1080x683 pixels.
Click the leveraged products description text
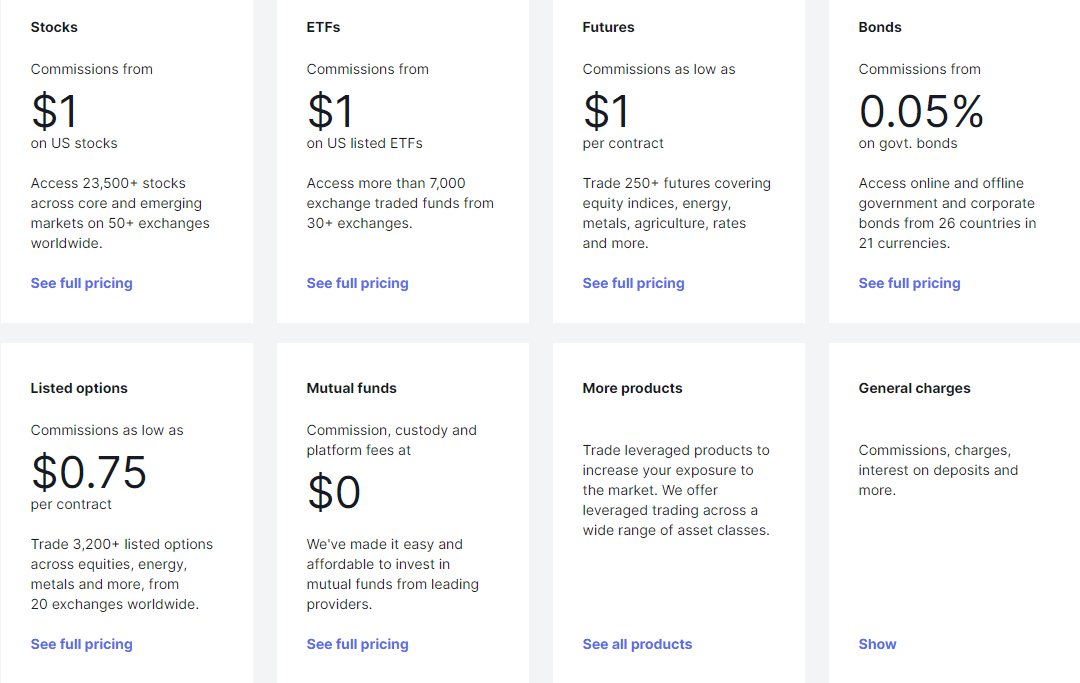[676, 490]
